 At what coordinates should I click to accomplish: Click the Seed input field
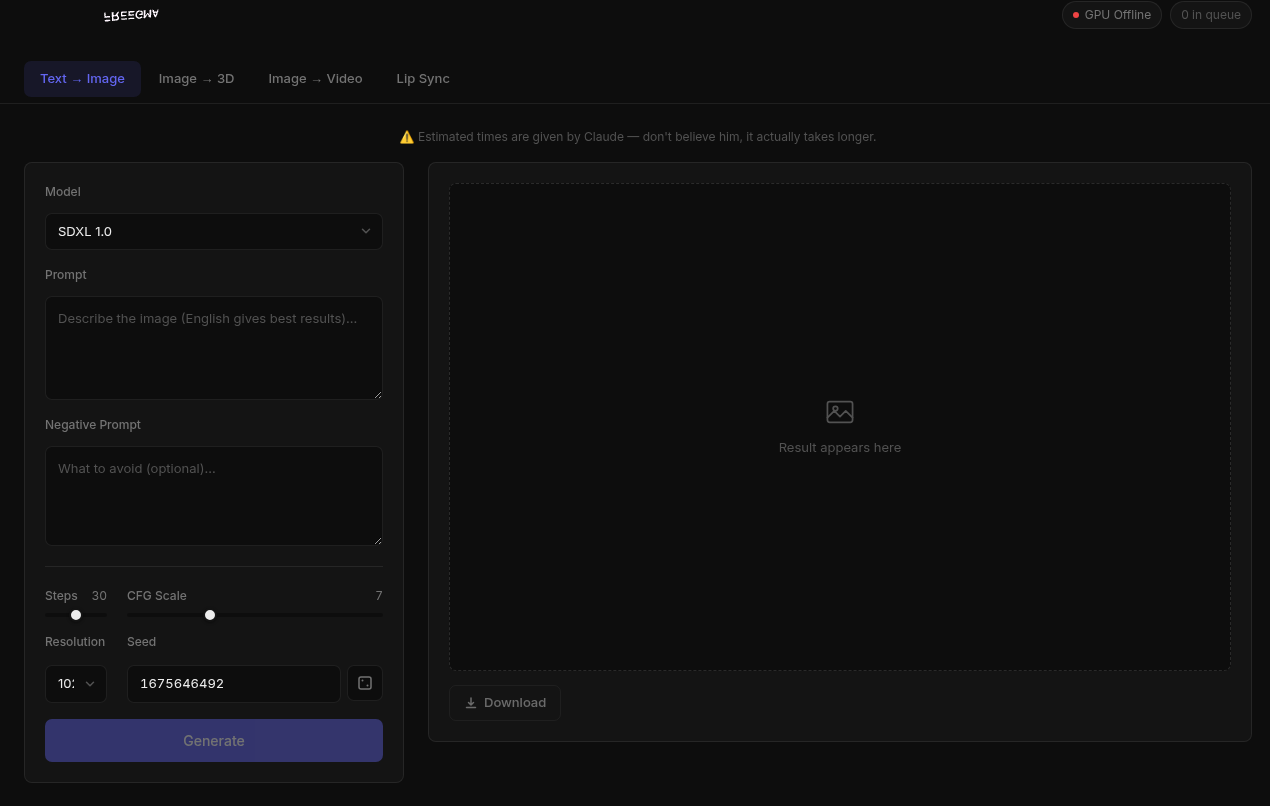(x=234, y=684)
